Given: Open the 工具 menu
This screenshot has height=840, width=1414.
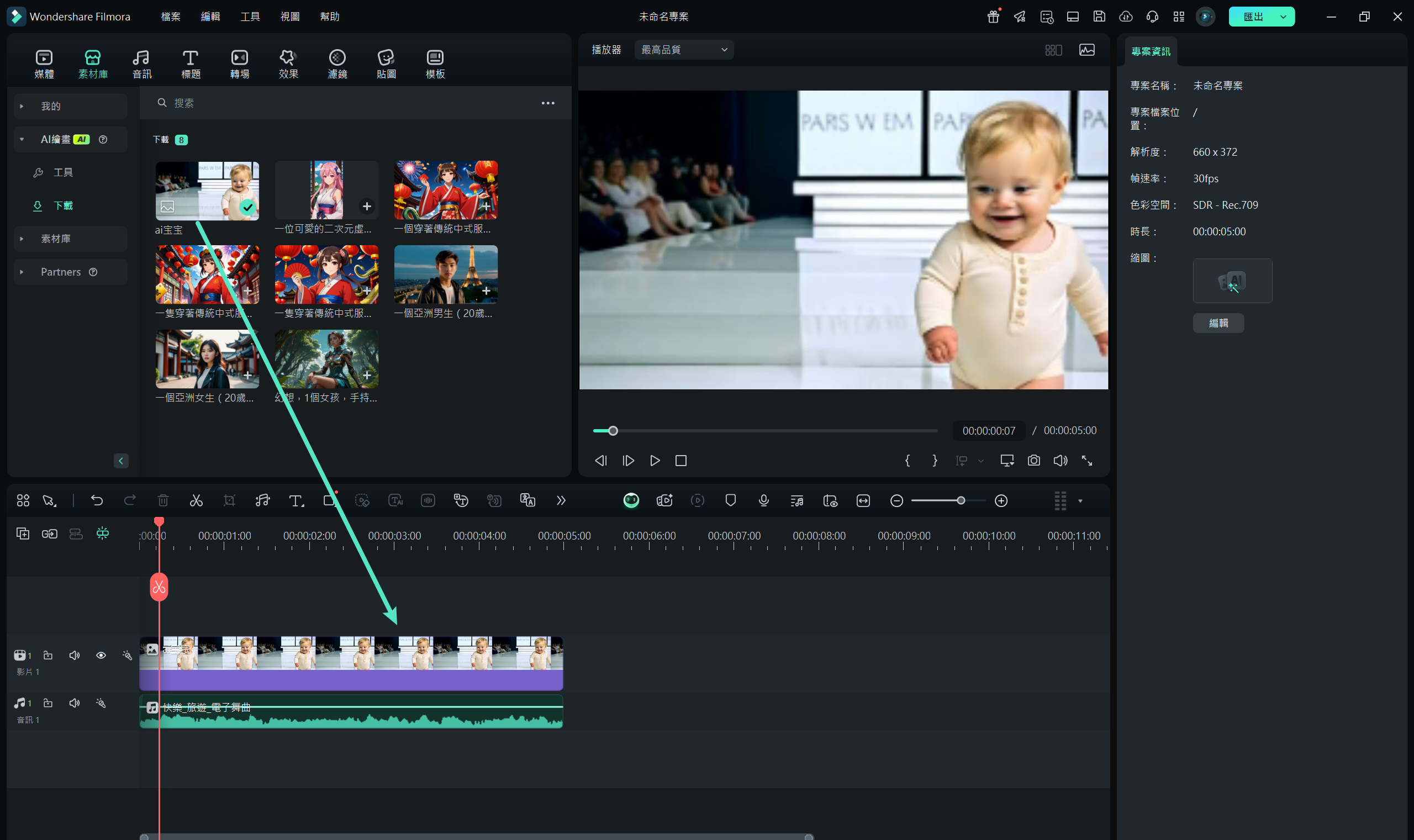Looking at the screenshot, I should coord(250,17).
